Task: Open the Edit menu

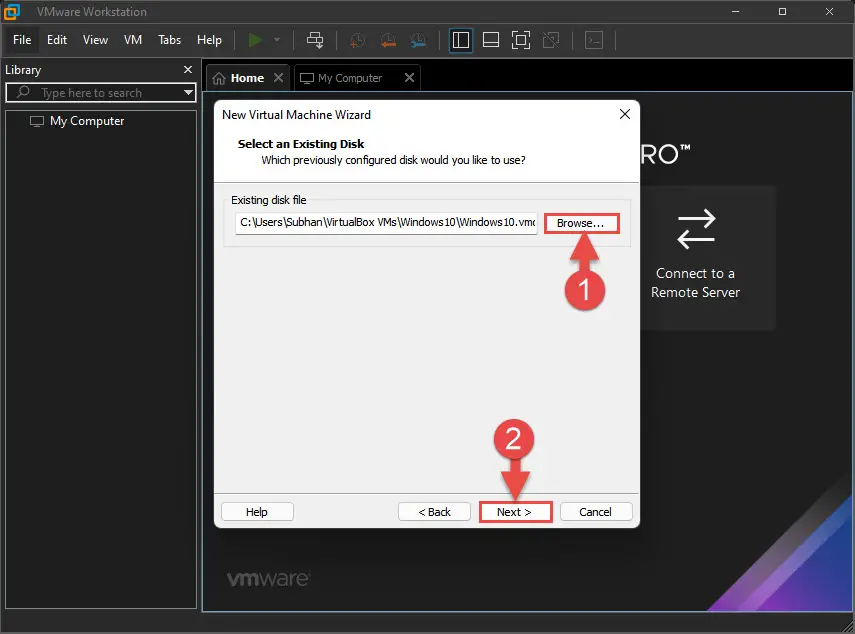Action: (x=57, y=40)
